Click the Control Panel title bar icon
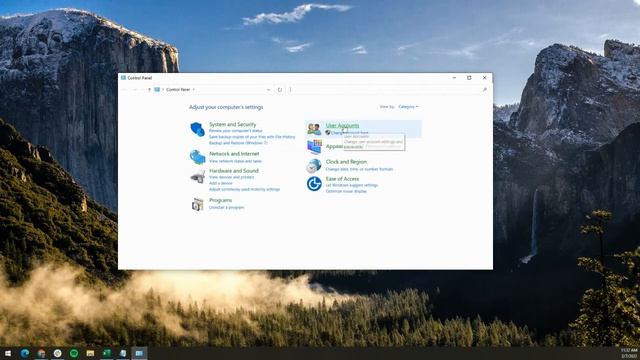 pos(123,78)
